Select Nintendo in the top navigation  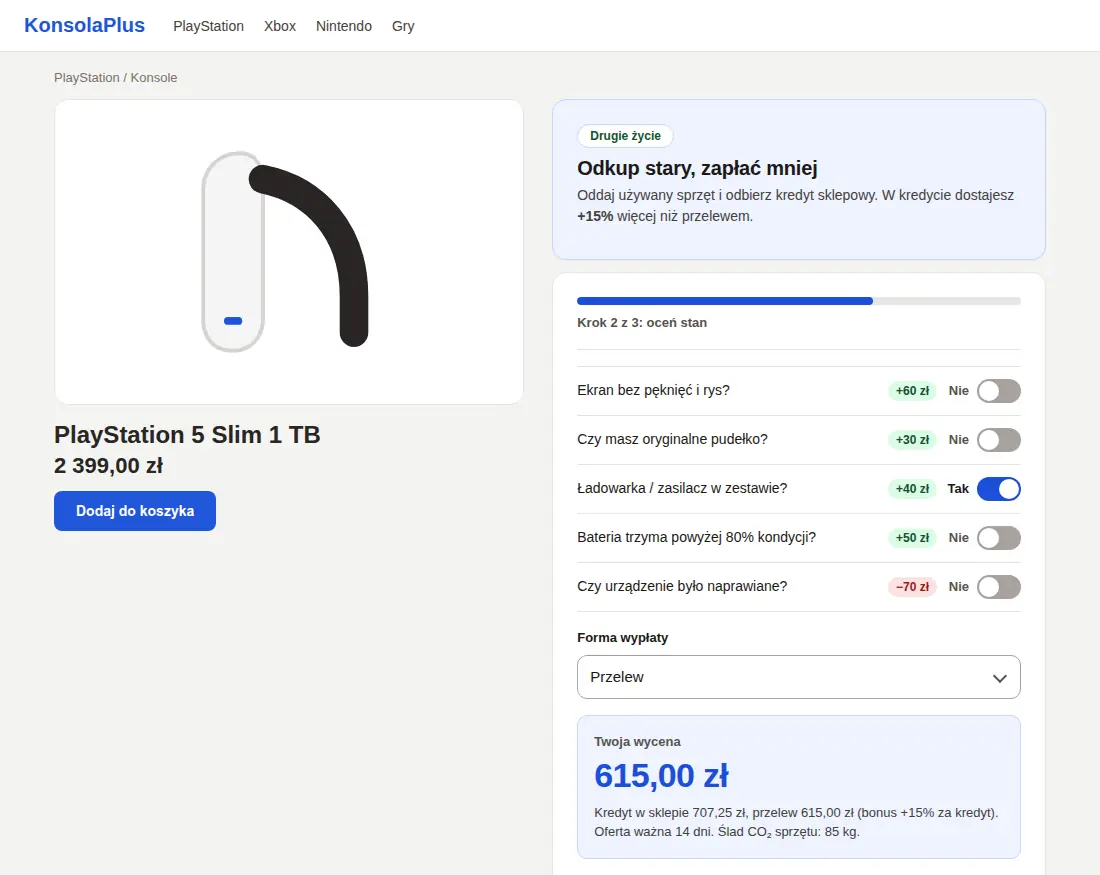[x=344, y=26]
